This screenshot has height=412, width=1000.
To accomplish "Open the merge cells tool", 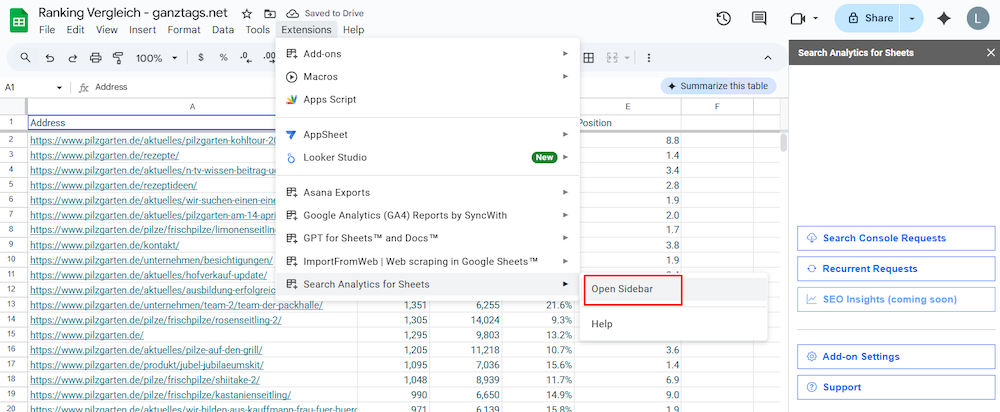I will 612,58.
